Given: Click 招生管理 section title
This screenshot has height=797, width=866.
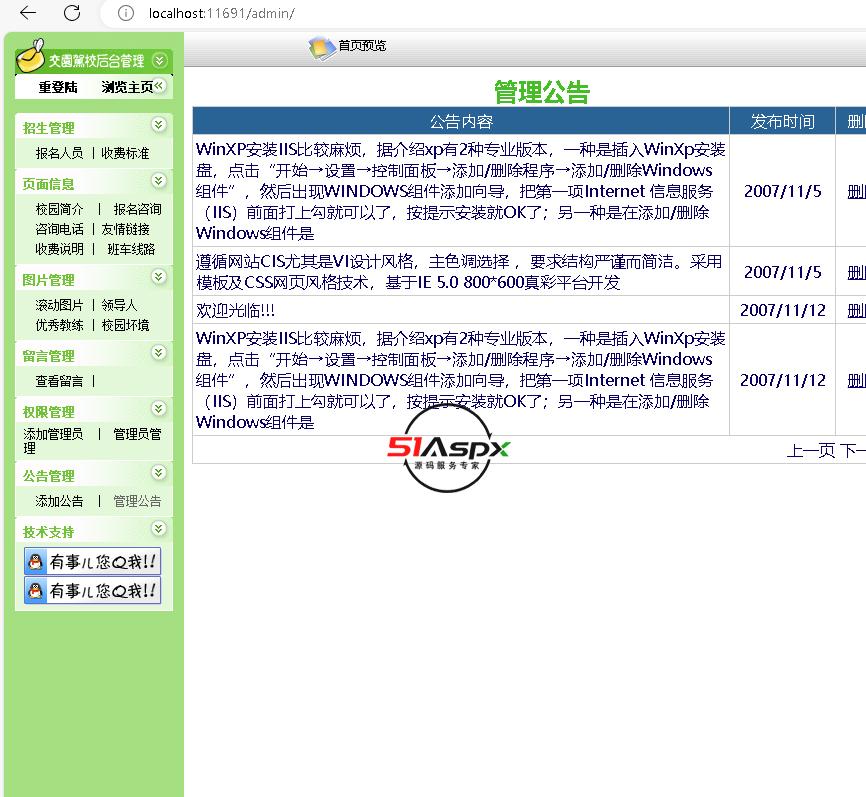Looking at the screenshot, I should [x=49, y=128].
